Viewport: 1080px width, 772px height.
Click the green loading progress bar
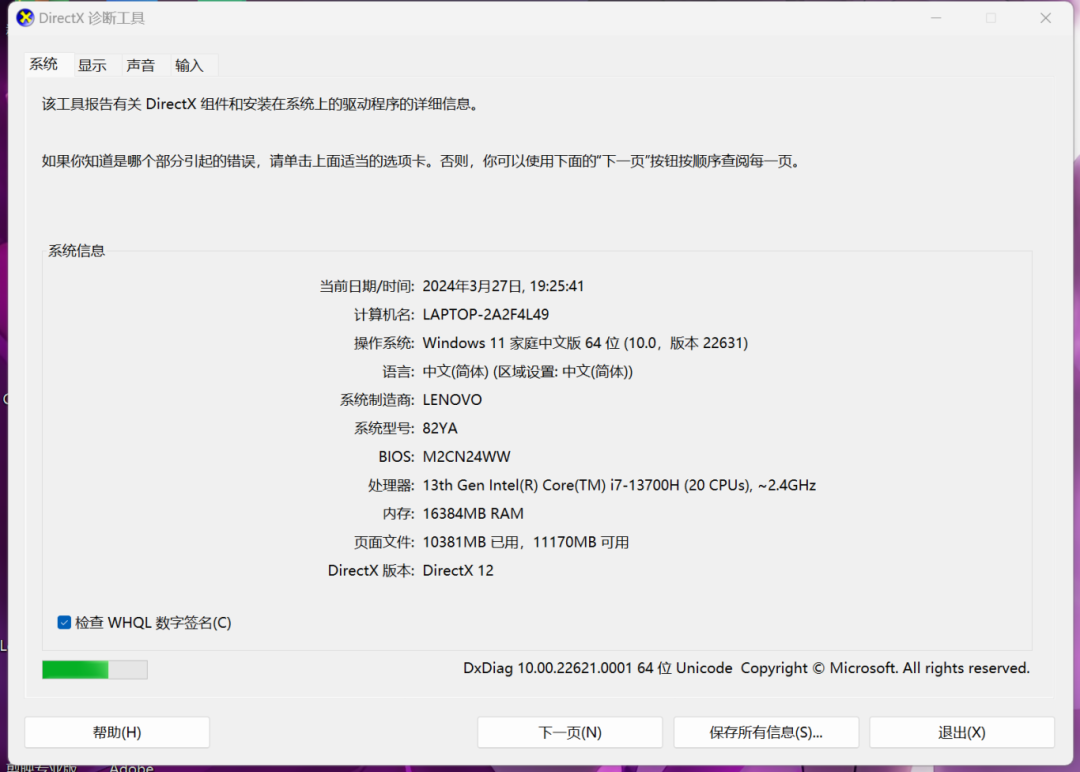(95, 669)
